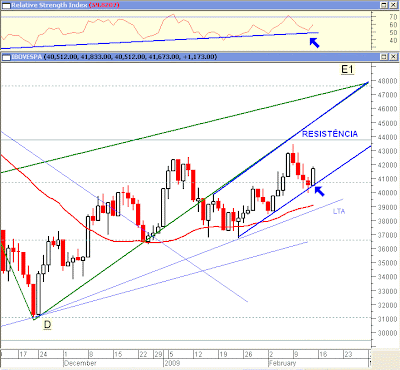Click the 44000 price axis value

point(387,137)
